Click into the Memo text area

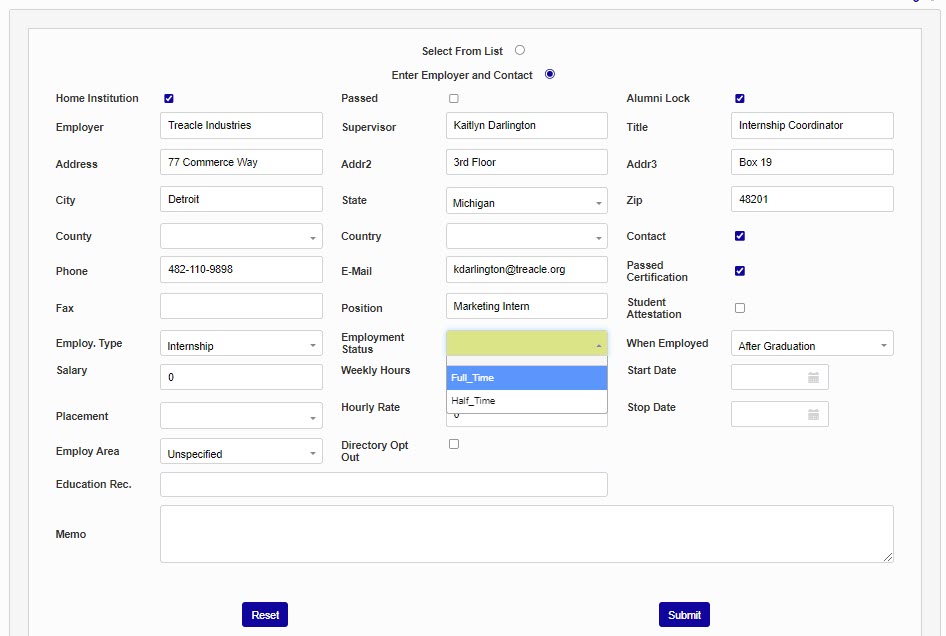pos(526,534)
